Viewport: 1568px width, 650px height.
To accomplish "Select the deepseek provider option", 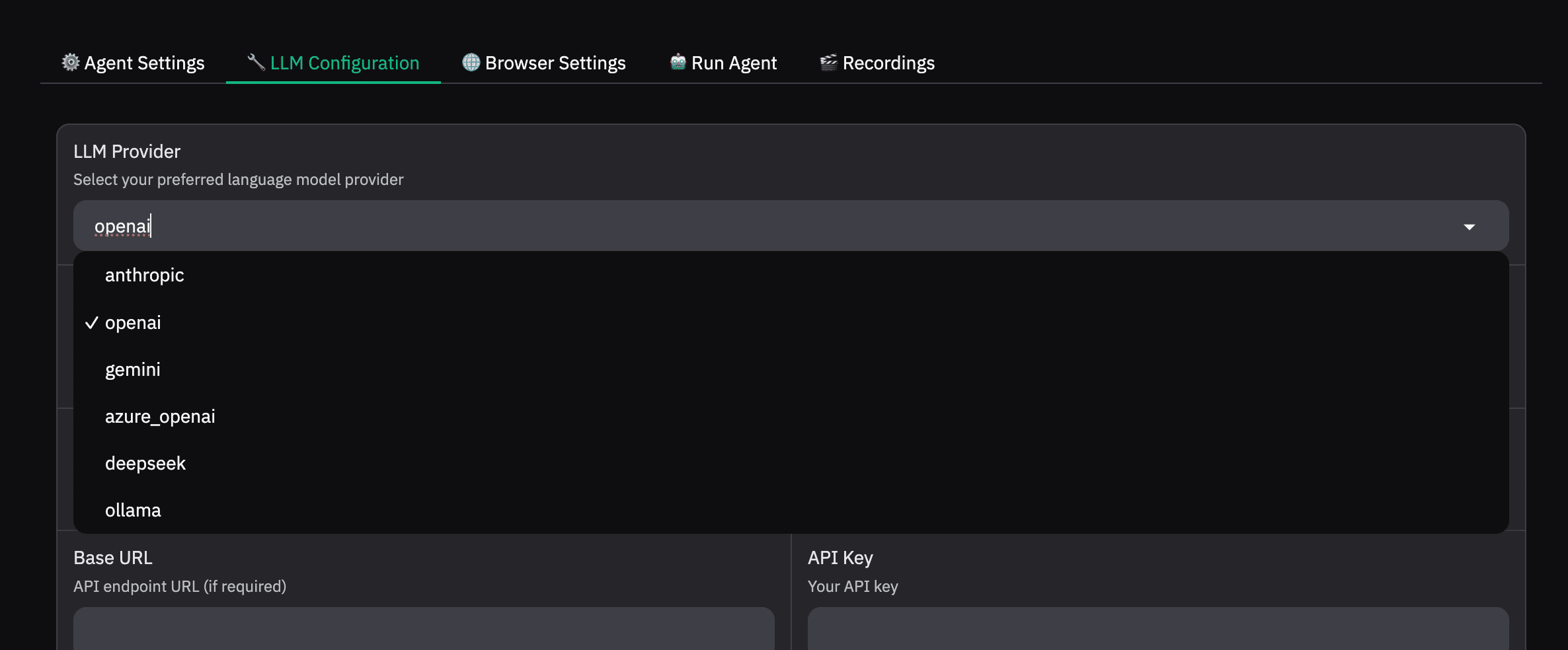I will [145, 464].
